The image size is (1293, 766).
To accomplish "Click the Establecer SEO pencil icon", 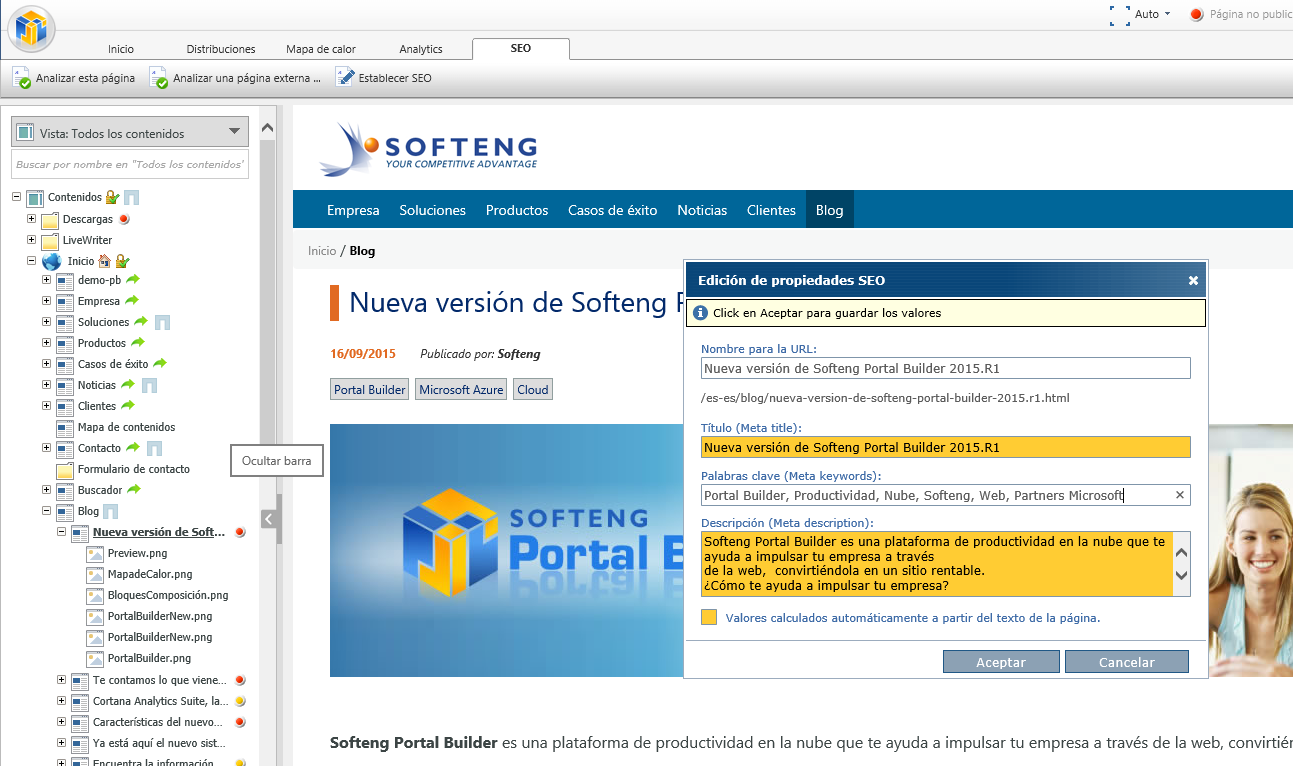I will [x=345, y=77].
